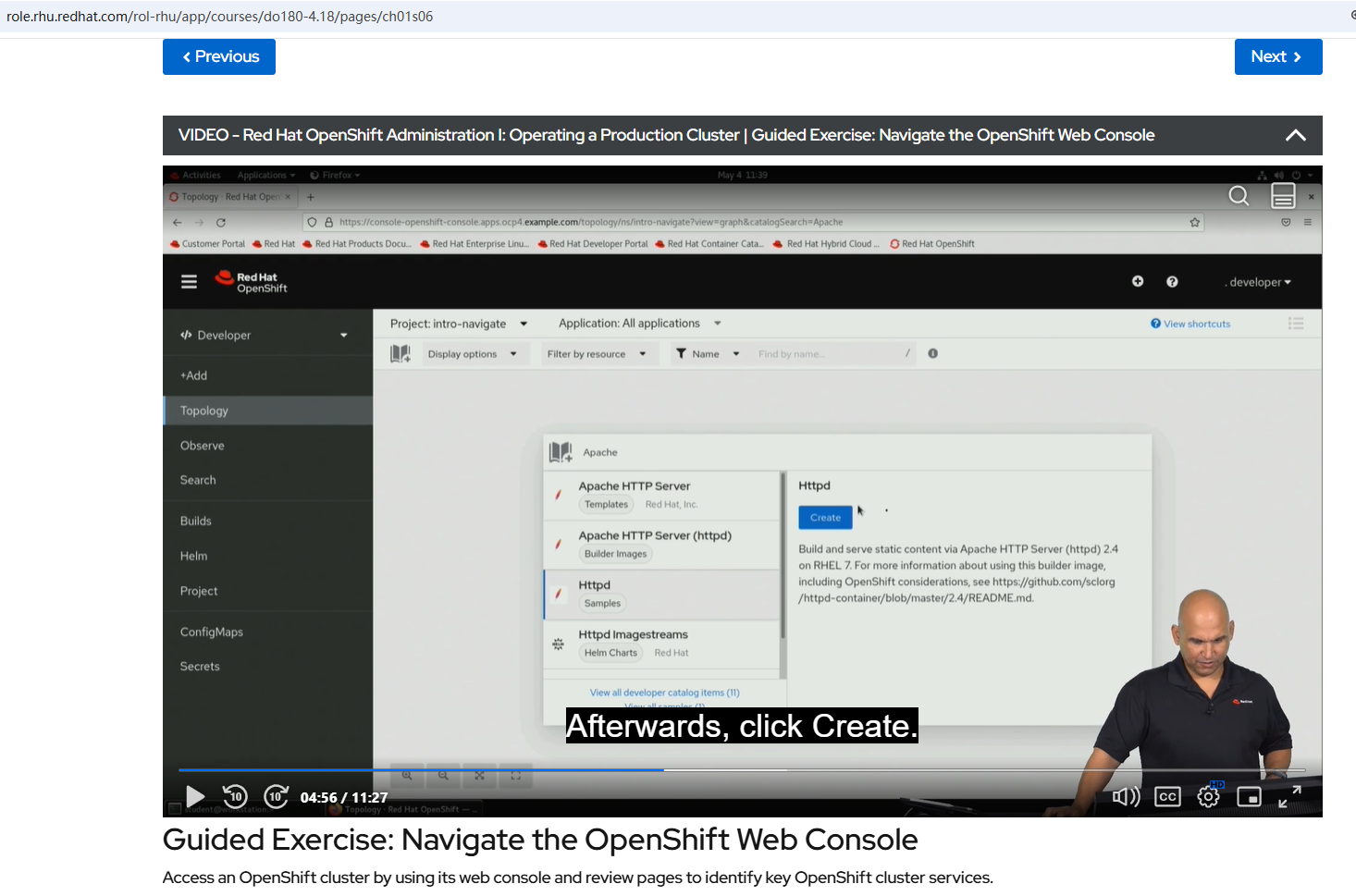The height and width of the screenshot is (896, 1356).
Task: Bookmark the page with the star icon
Action: 1195,222
